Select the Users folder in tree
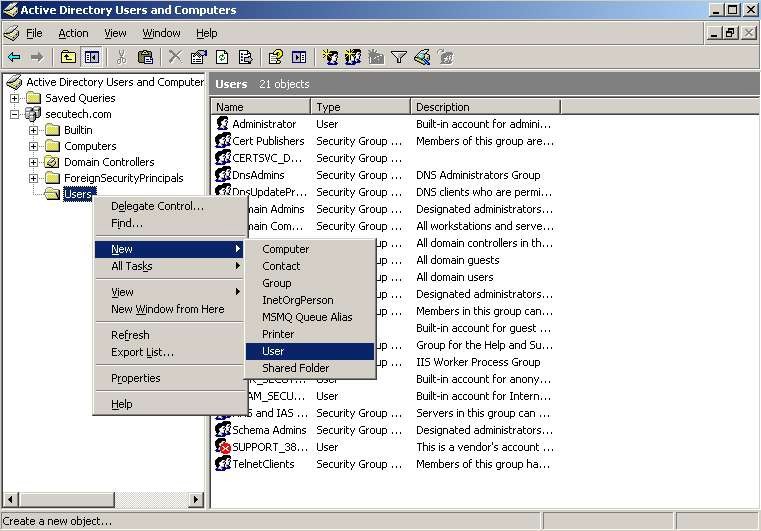Image resolution: width=761 pixels, height=531 pixels. 79,194
